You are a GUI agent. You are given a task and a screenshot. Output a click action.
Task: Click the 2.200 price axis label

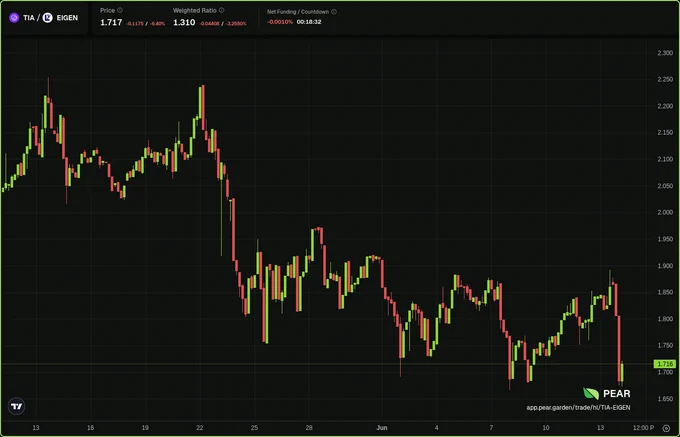tap(665, 106)
